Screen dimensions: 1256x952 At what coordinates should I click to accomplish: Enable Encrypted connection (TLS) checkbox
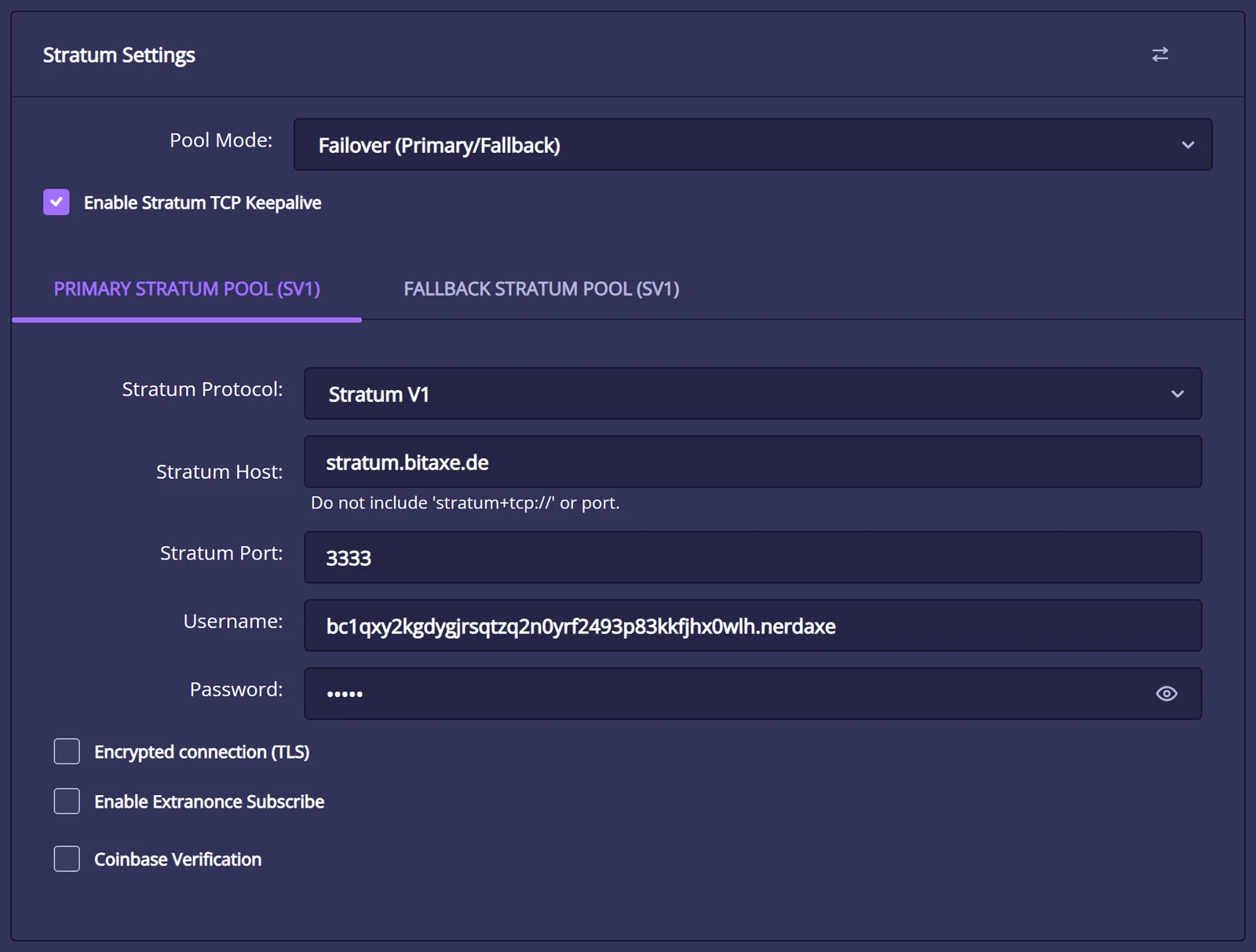67,751
